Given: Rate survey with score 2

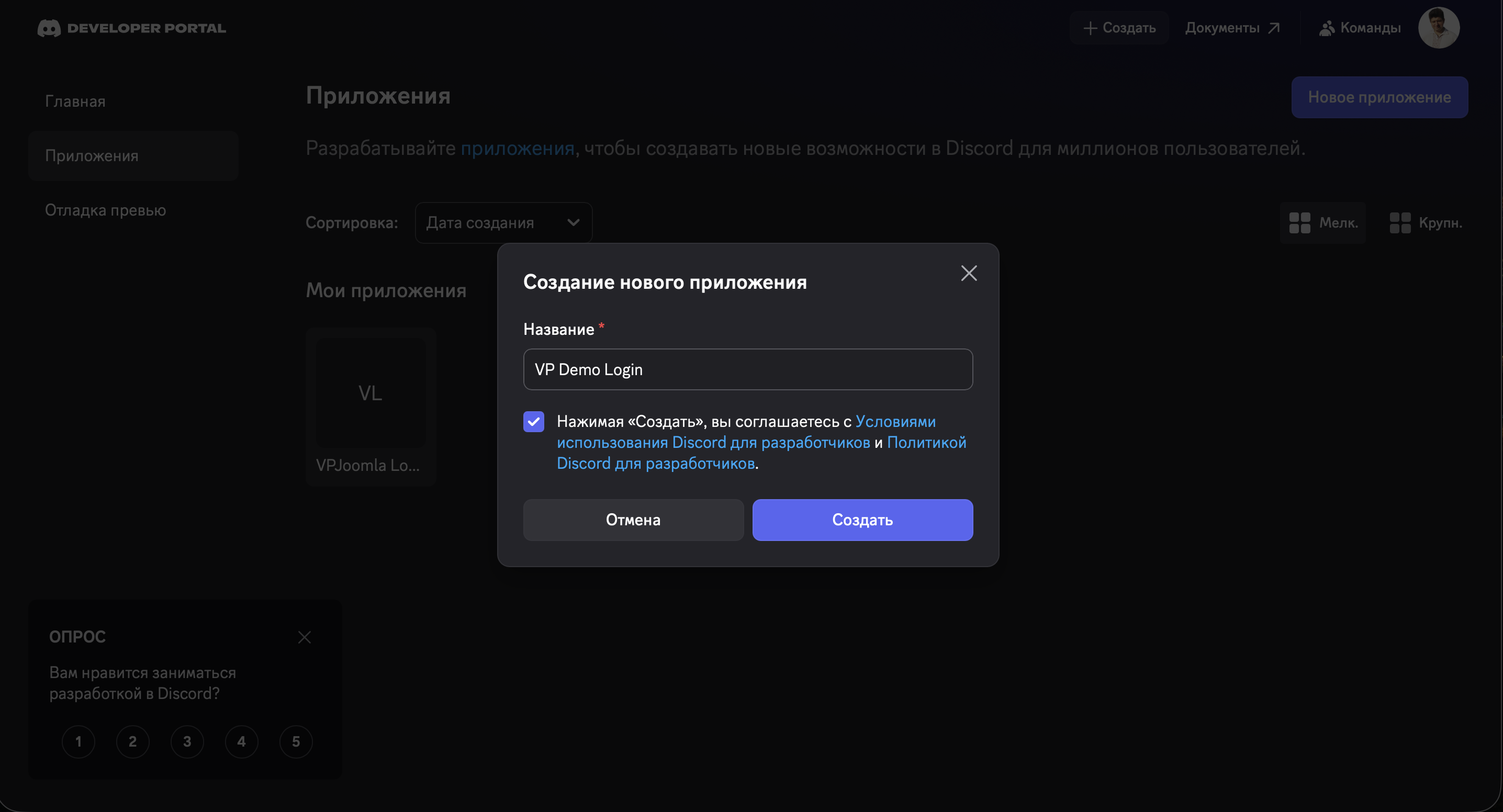Looking at the screenshot, I should click(x=132, y=741).
